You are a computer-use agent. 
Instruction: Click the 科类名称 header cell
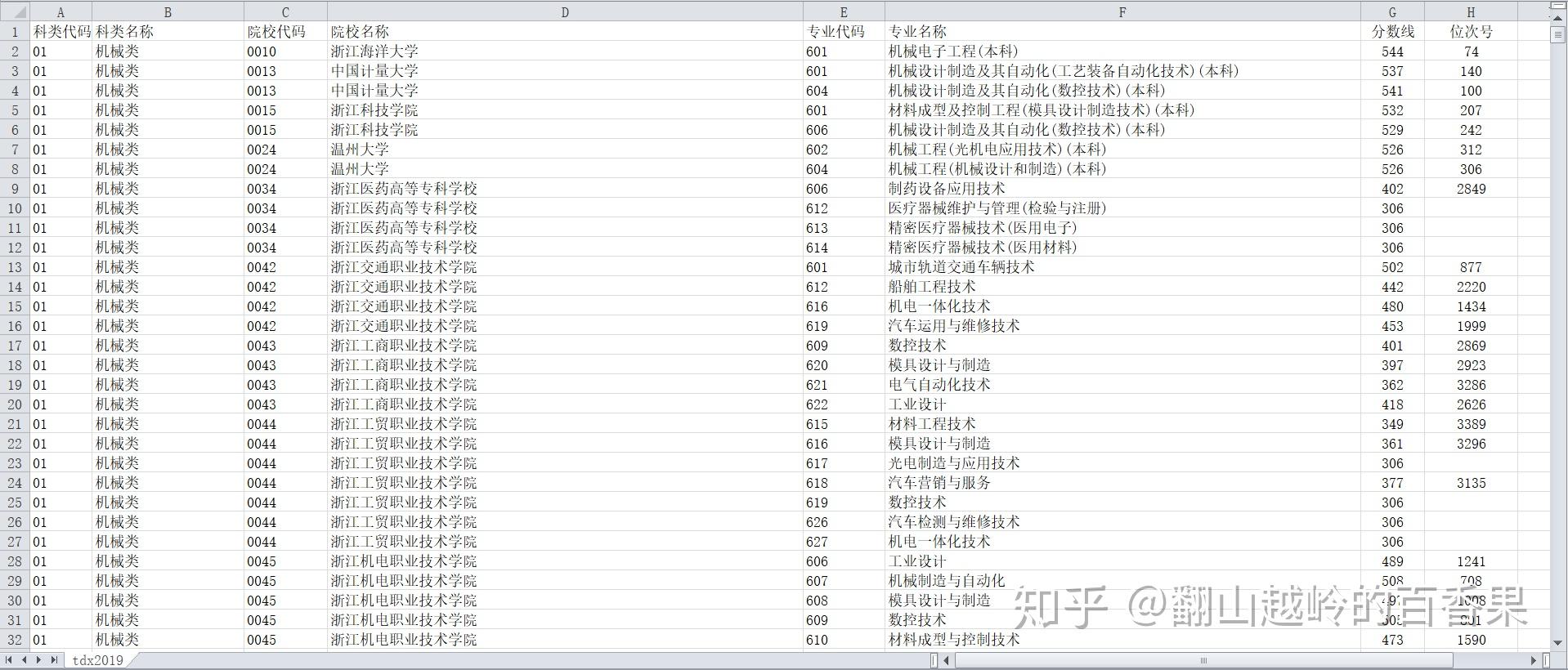[168, 31]
